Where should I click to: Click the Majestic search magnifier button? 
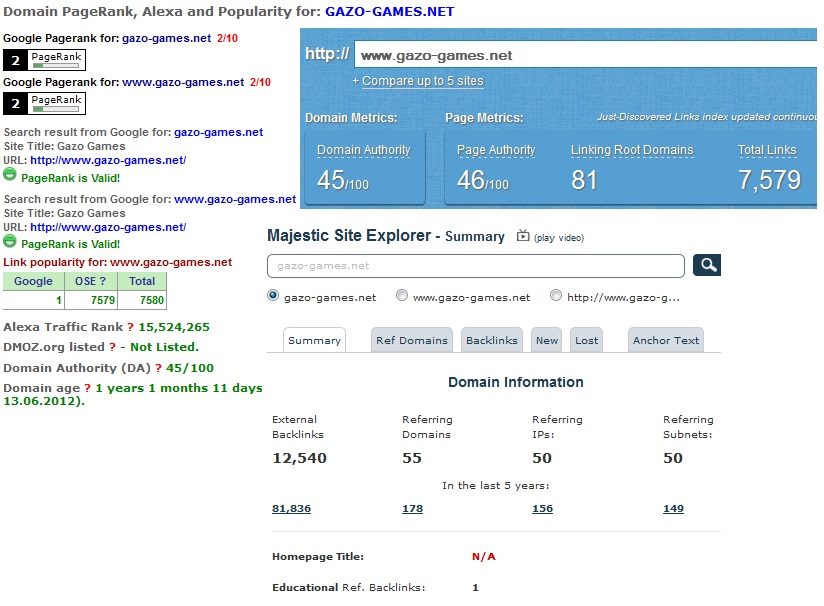click(706, 265)
